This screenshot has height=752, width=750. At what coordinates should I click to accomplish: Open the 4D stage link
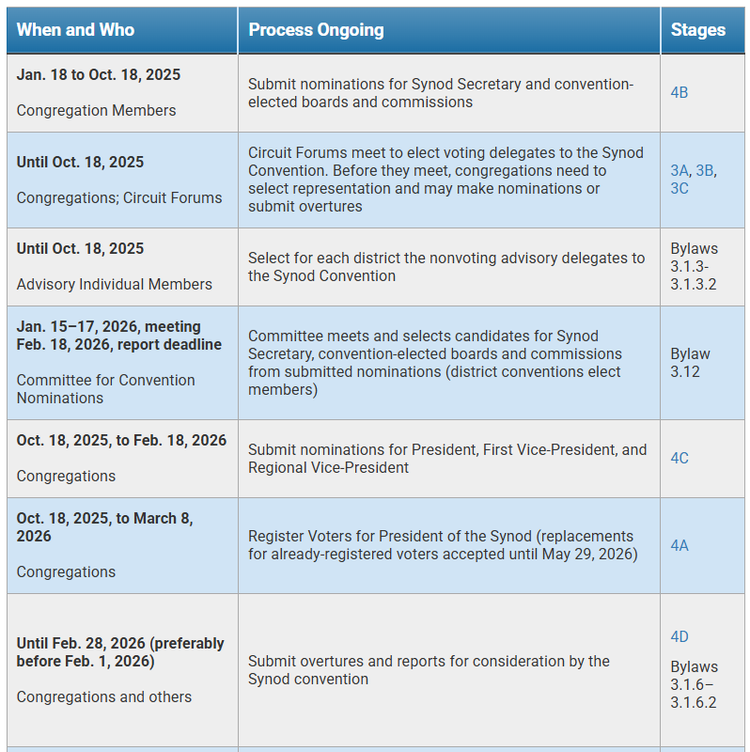point(679,636)
